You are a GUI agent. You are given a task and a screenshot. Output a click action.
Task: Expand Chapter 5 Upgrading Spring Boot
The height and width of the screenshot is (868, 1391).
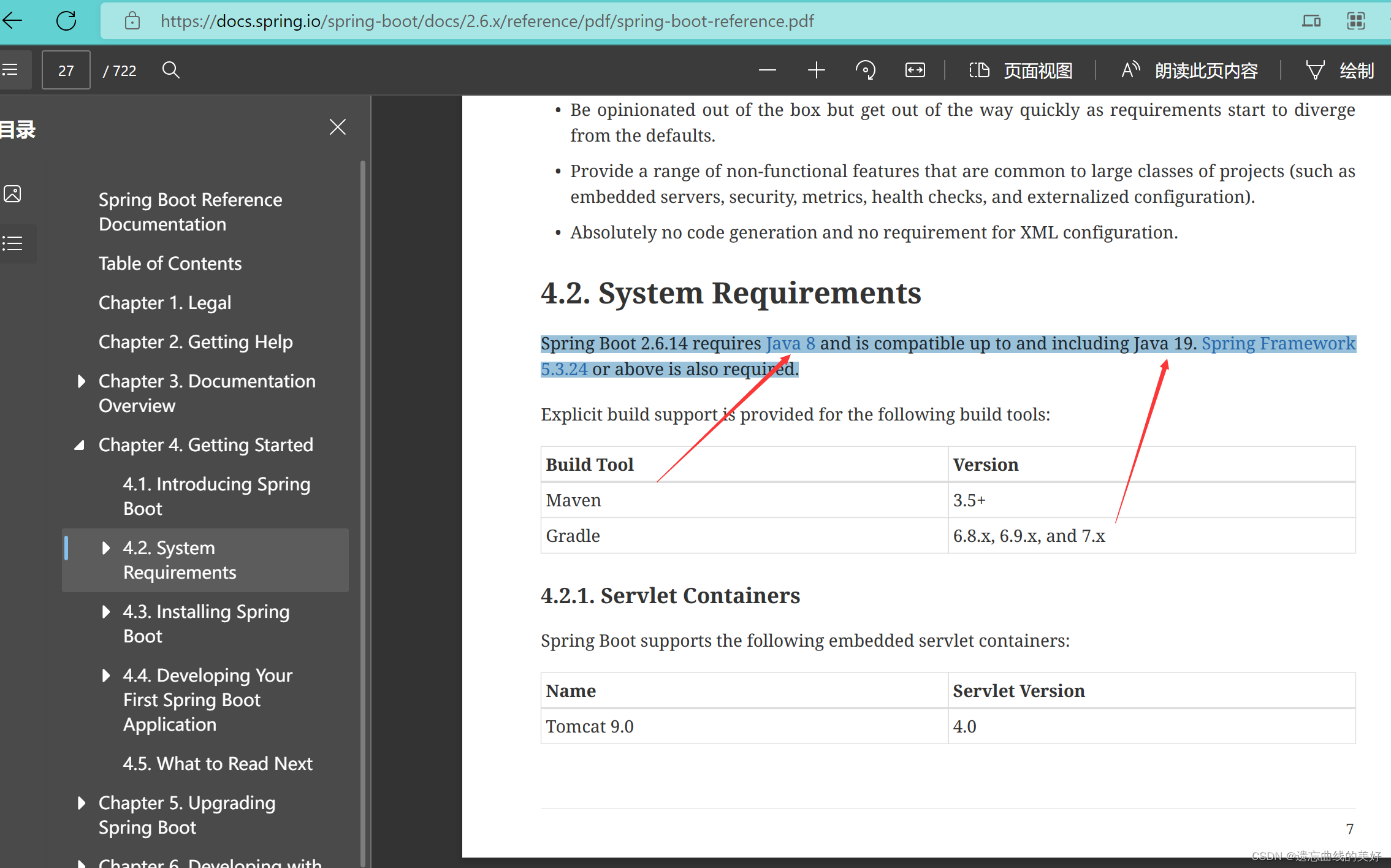click(x=82, y=802)
